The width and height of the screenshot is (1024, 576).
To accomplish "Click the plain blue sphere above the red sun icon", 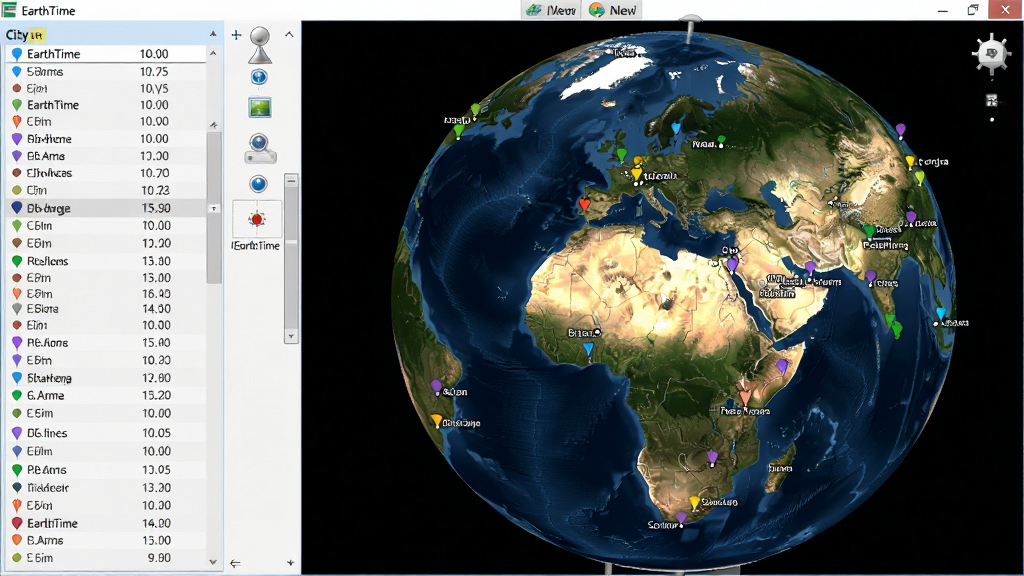I will click(259, 184).
